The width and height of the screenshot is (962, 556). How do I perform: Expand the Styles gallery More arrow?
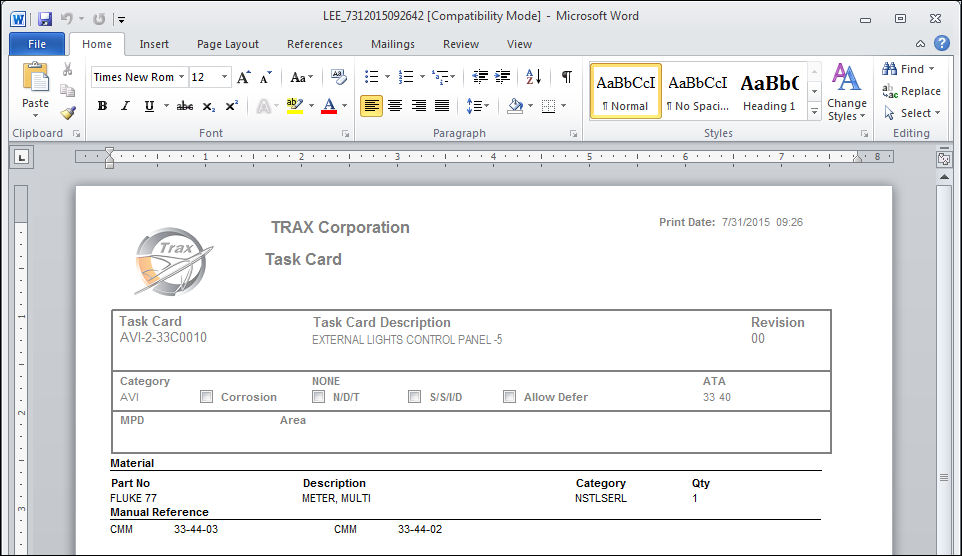click(x=814, y=112)
